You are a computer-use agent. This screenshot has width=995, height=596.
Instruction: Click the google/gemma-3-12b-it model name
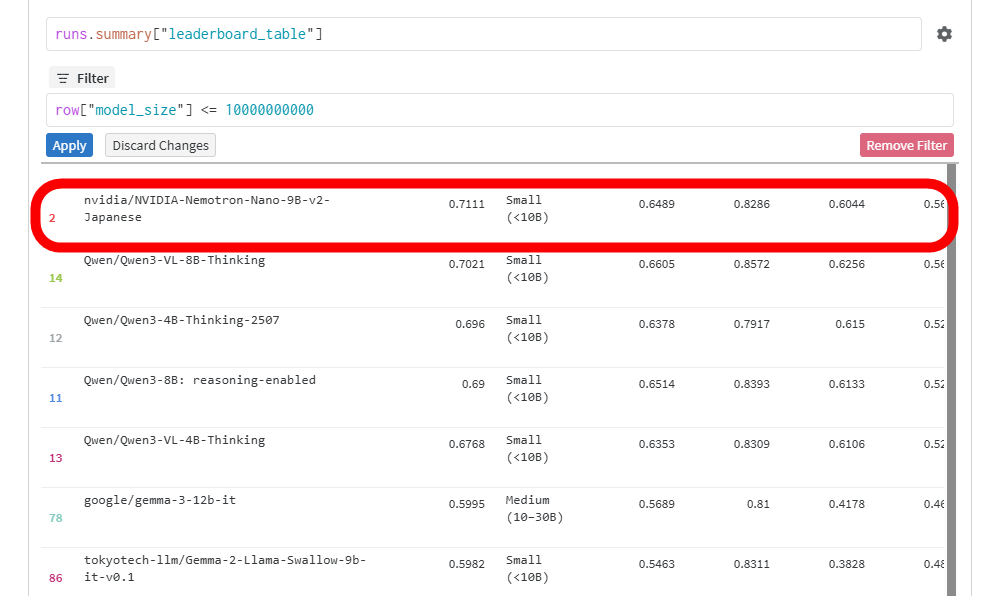pyautogui.click(x=160, y=500)
